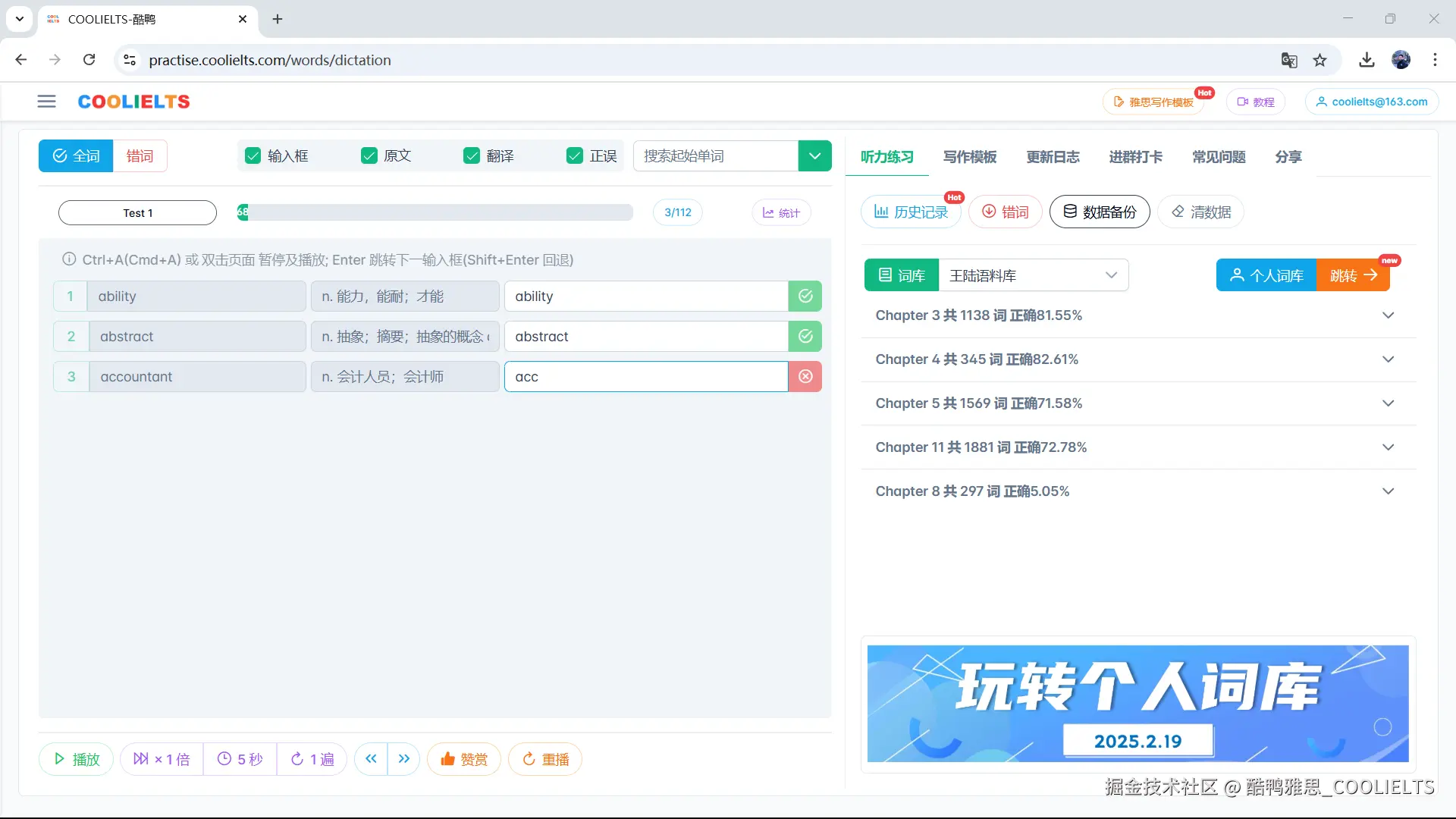Open the browser downloads icon
Viewport: 1456px width, 819px height.
[1367, 60]
